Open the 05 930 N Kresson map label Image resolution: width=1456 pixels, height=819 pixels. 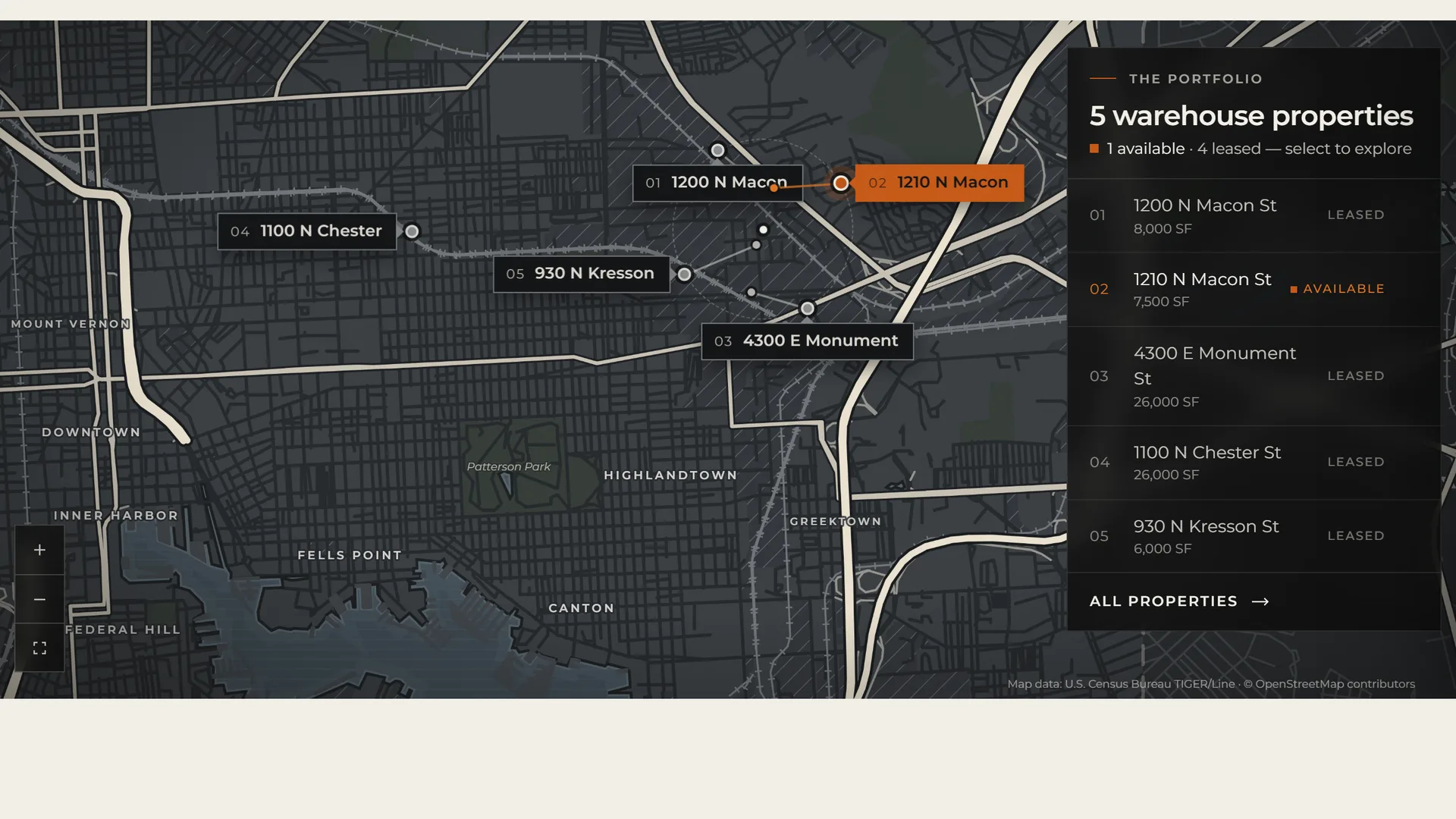pyautogui.click(x=581, y=274)
